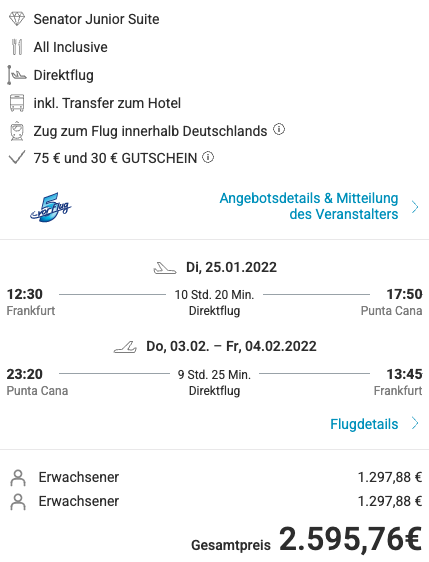Select the Gesamtpreis 2.595,76€ total
This screenshot has height=562, width=429.
[x=306, y=539]
